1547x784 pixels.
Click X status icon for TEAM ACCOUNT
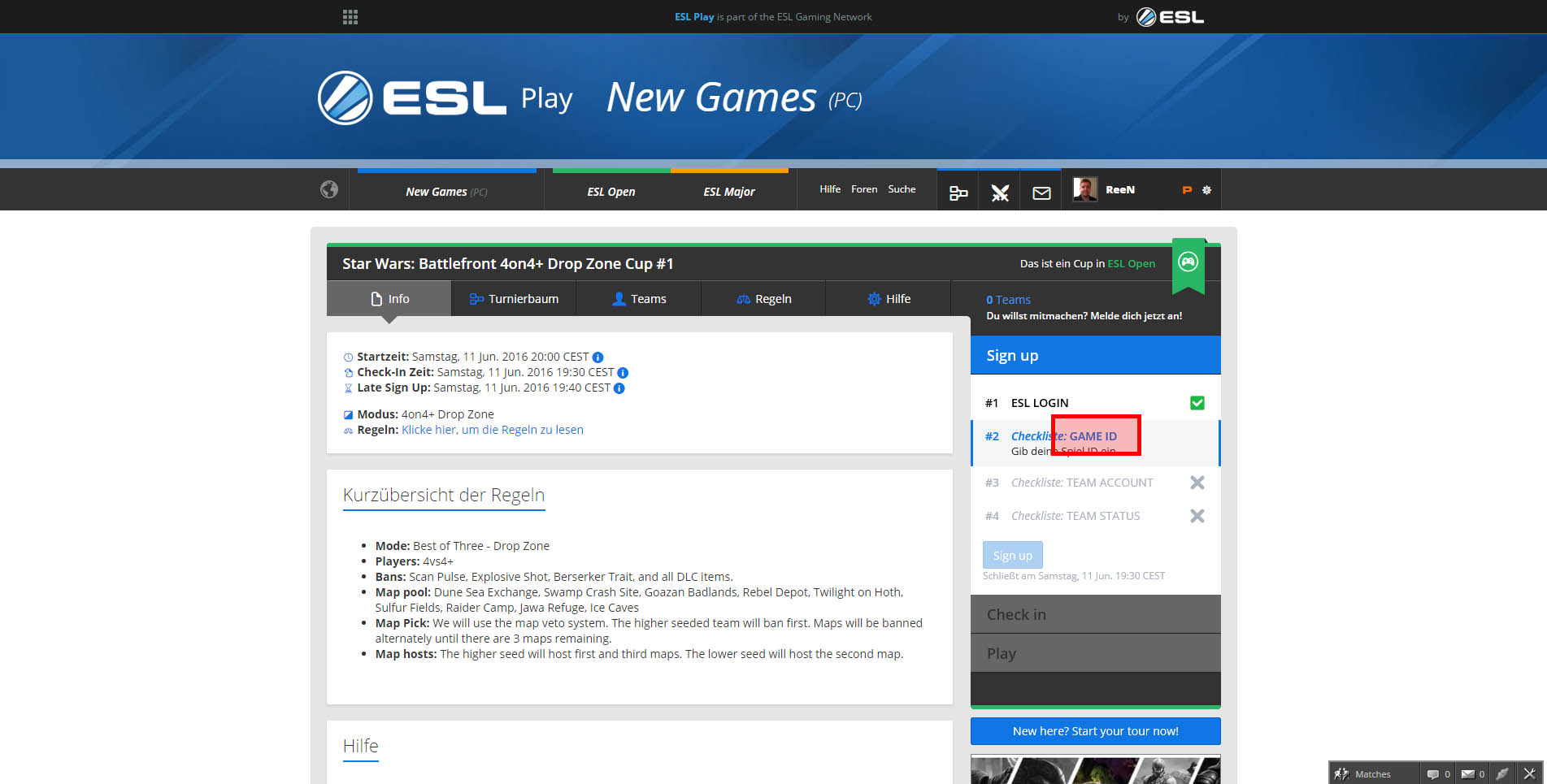point(1197,483)
